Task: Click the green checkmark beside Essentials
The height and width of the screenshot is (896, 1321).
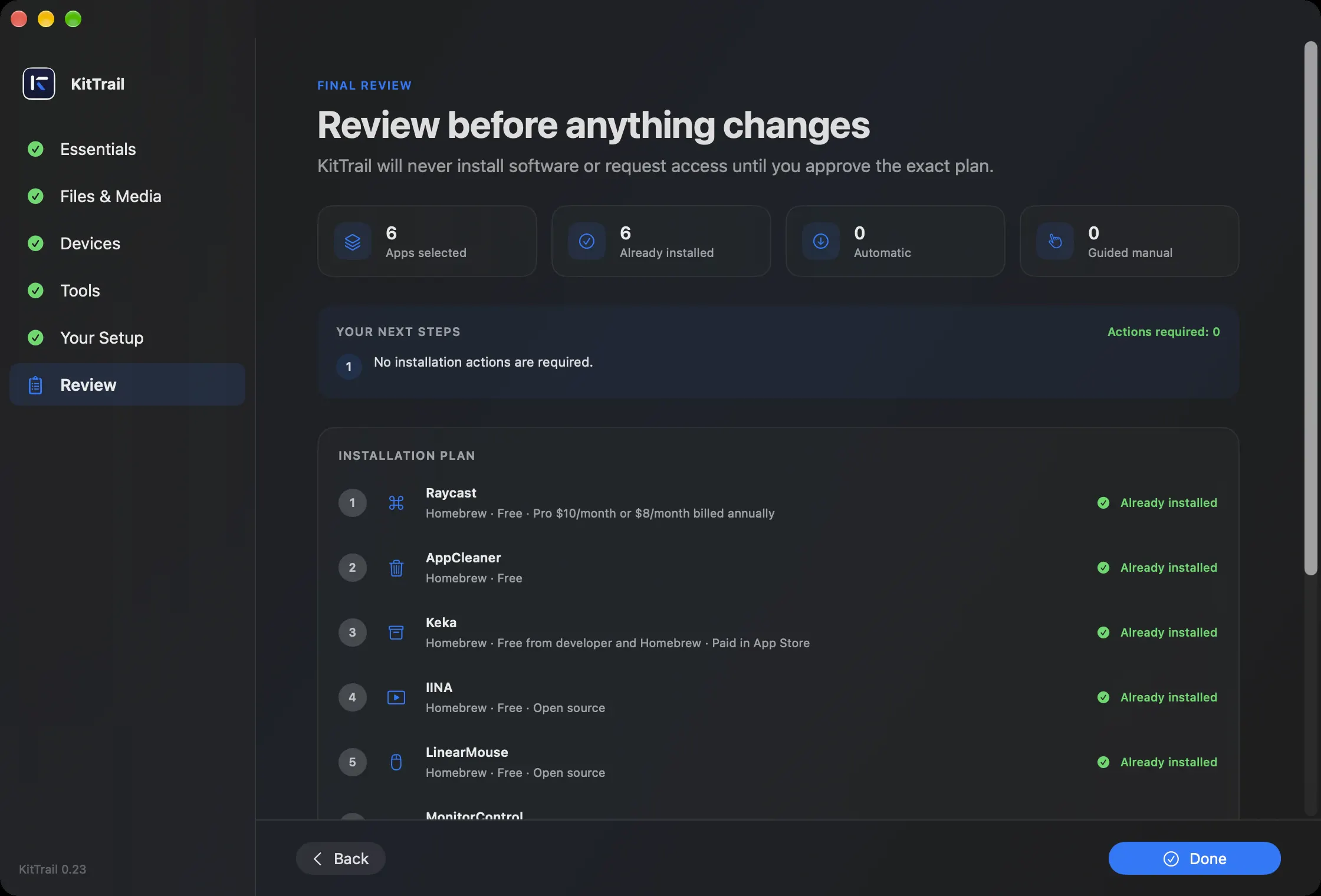Action: coord(35,149)
